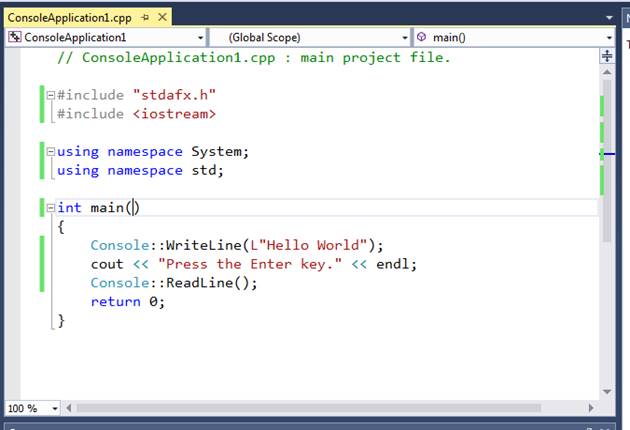Image resolution: width=630 pixels, height=430 pixels.
Task: Click the <iostream> include text
Action: pos(174,114)
